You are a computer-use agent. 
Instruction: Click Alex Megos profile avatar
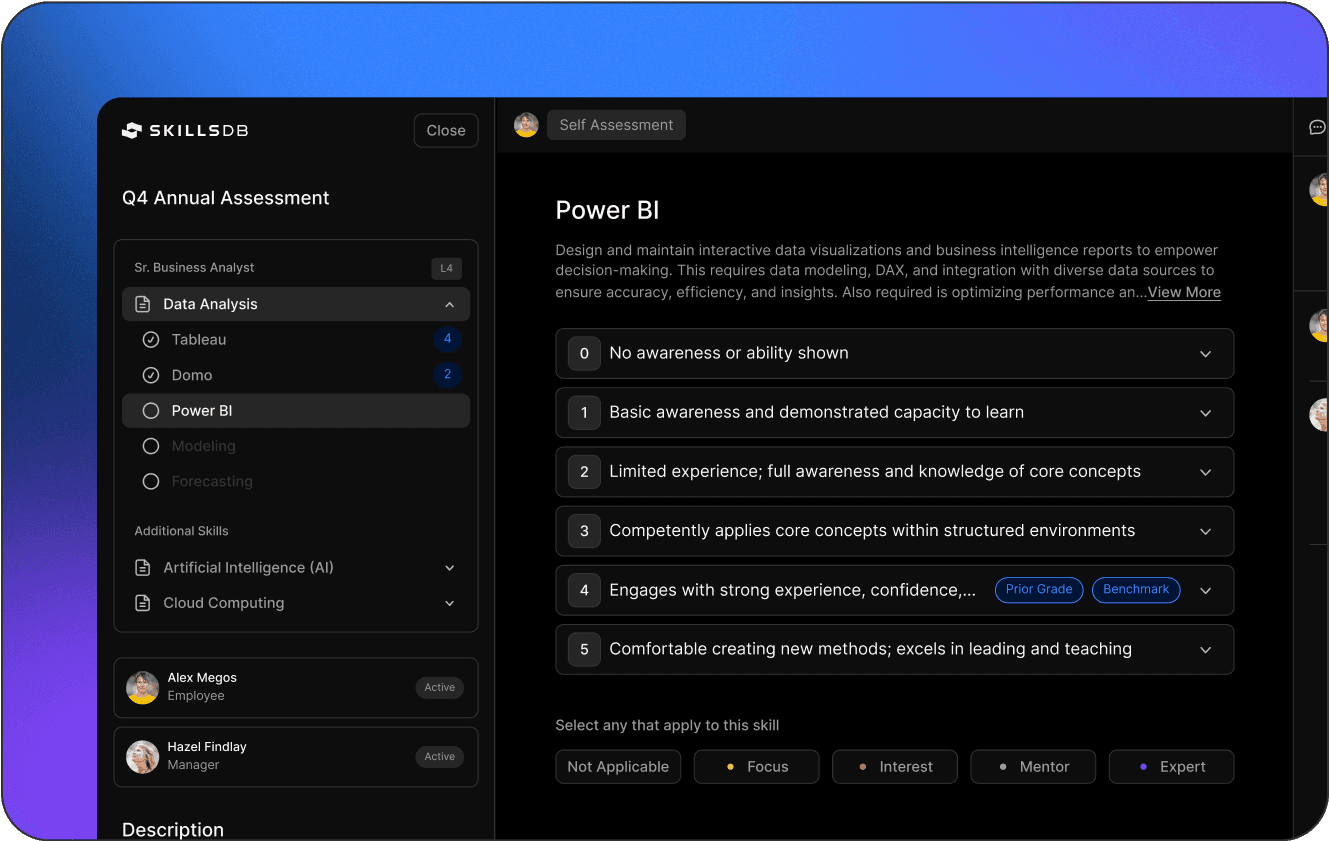coord(142,688)
